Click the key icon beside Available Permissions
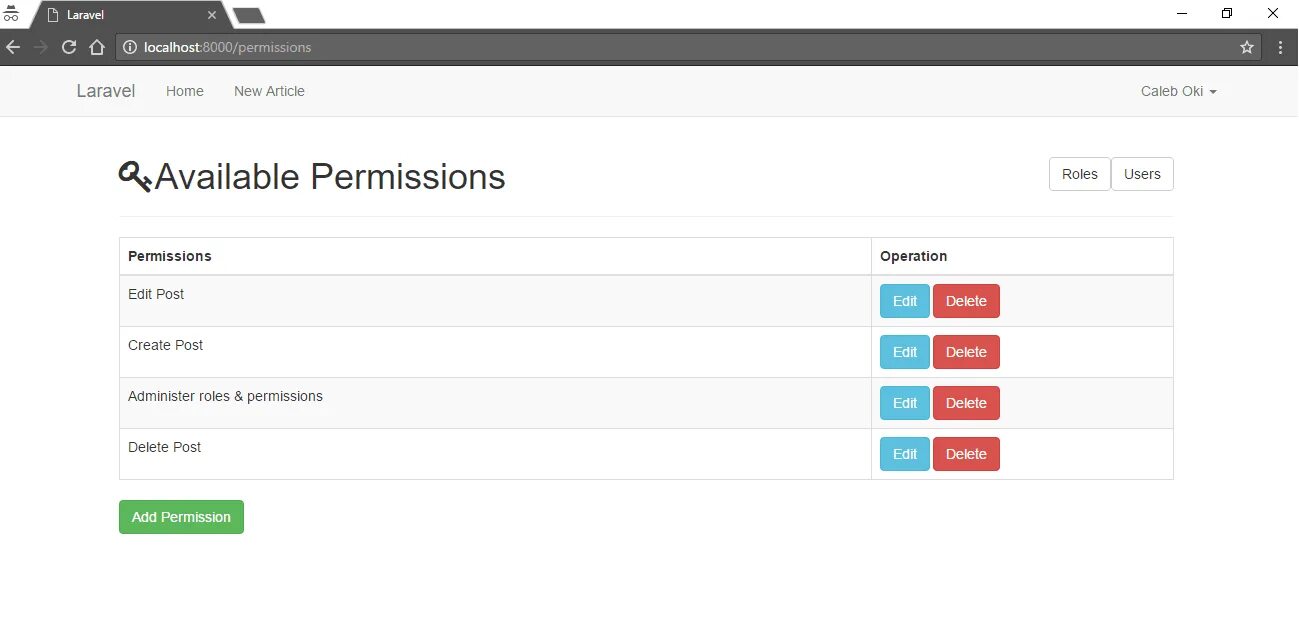 coord(134,177)
